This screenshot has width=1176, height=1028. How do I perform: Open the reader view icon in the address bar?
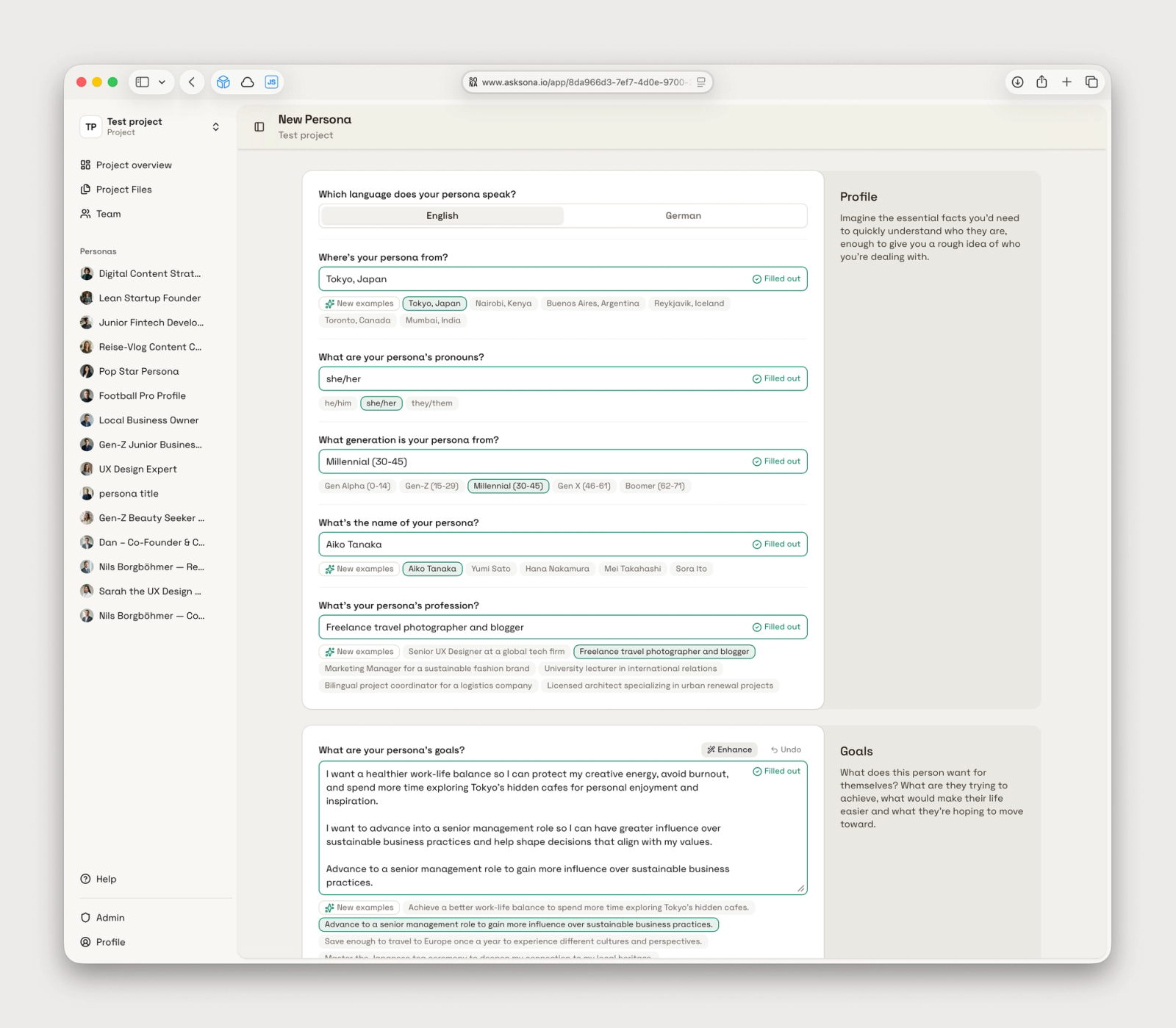(701, 82)
